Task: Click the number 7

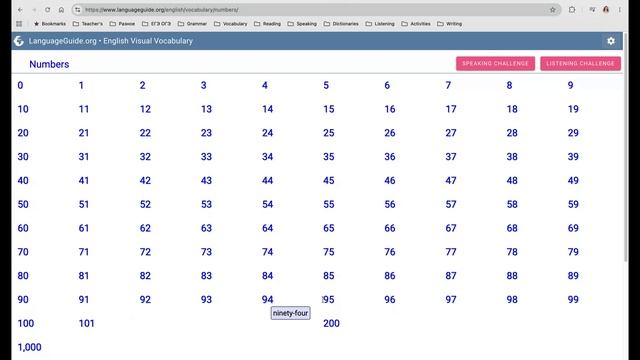Action: pos(448,85)
